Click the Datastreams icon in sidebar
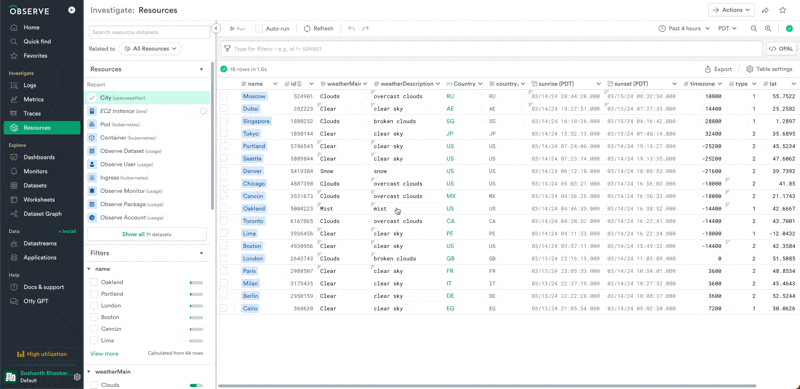 (14, 244)
